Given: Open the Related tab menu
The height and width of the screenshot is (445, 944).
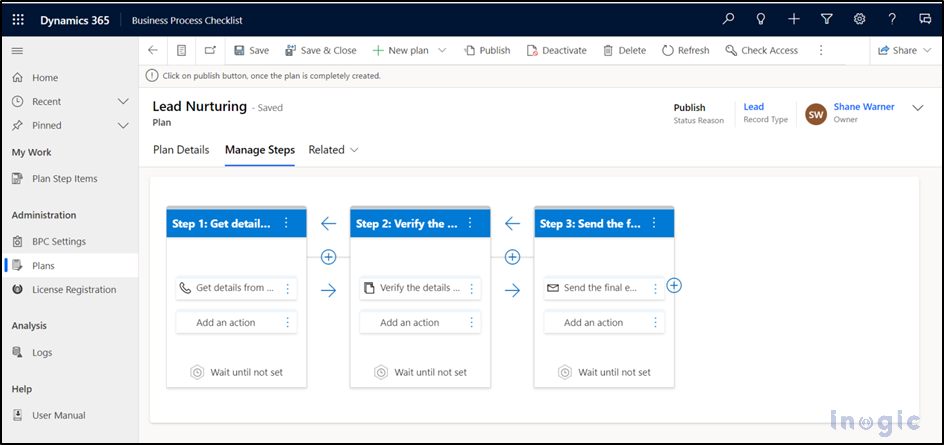Looking at the screenshot, I should click(333, 150).
